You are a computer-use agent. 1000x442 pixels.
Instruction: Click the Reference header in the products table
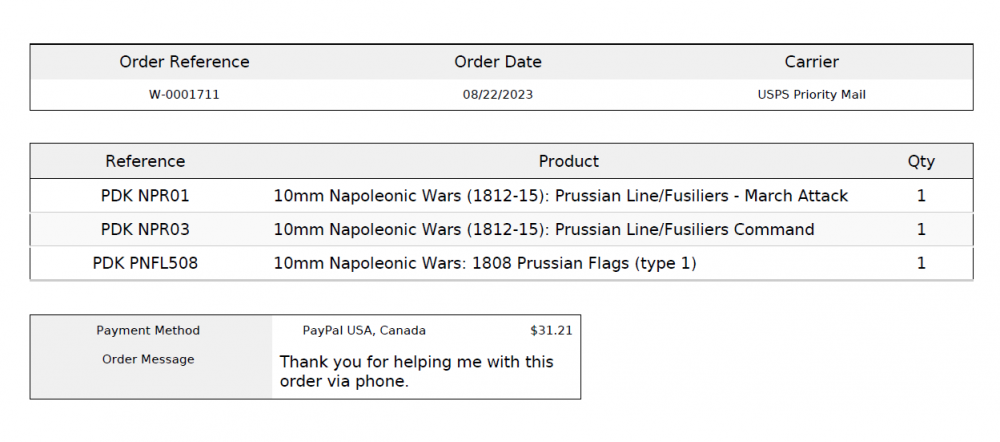point(145,161)
